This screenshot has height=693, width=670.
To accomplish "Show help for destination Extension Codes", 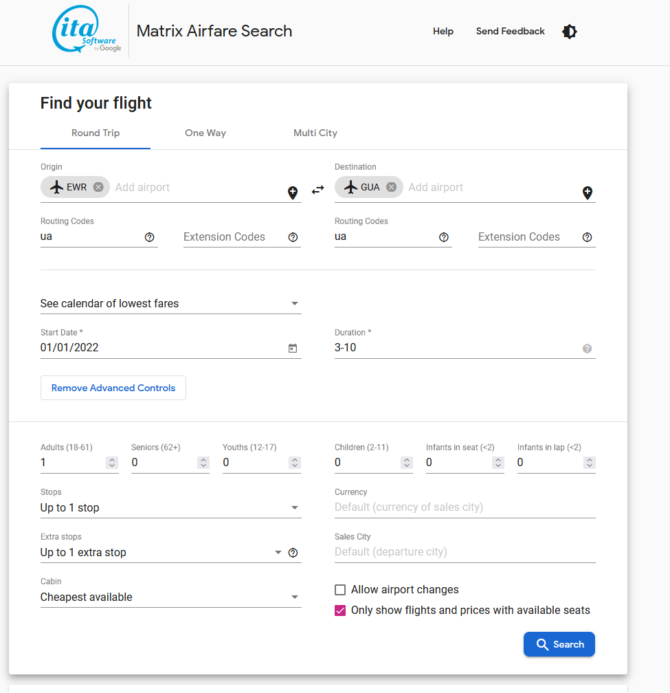I will click(587, 237).
